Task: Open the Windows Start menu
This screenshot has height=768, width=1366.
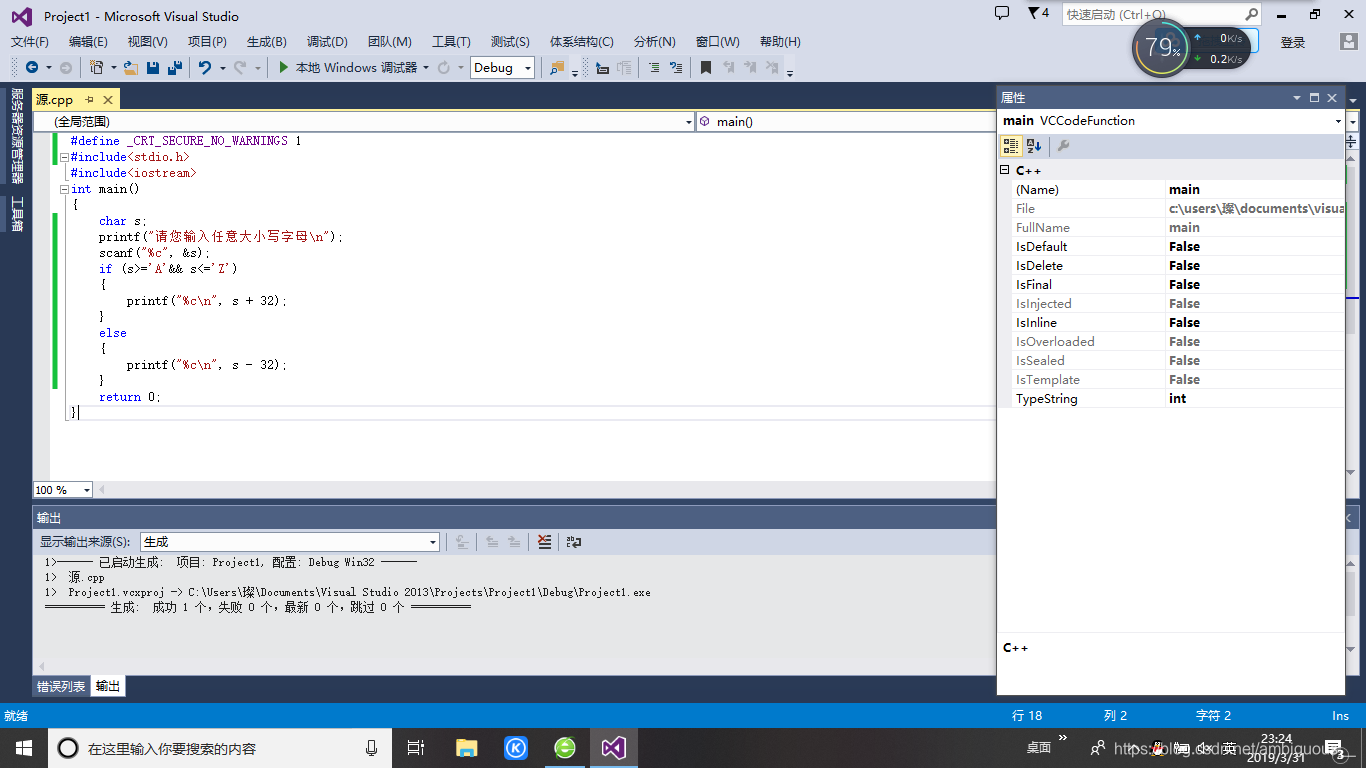Action: (23, 747)
